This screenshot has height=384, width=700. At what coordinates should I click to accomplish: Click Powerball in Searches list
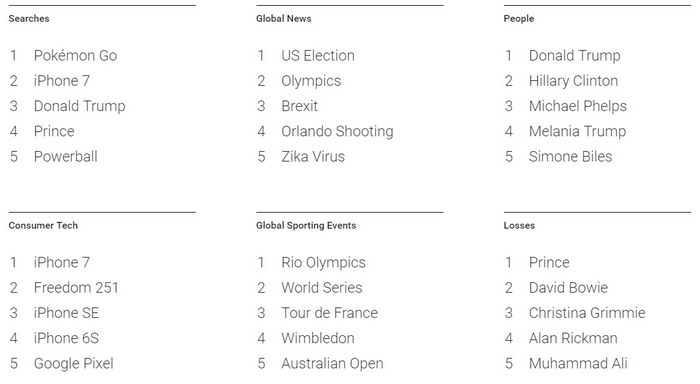(x=66, y=157)
